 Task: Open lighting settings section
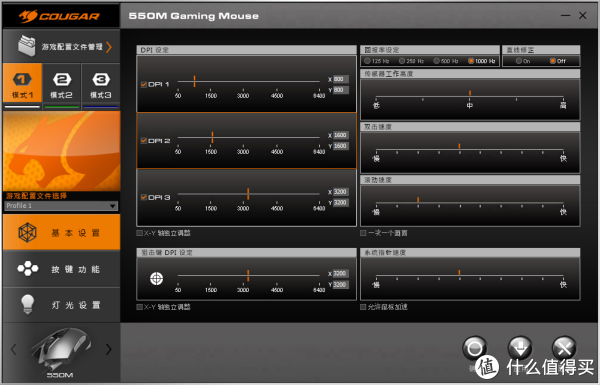pyautogui.click(x=62, y=305)
